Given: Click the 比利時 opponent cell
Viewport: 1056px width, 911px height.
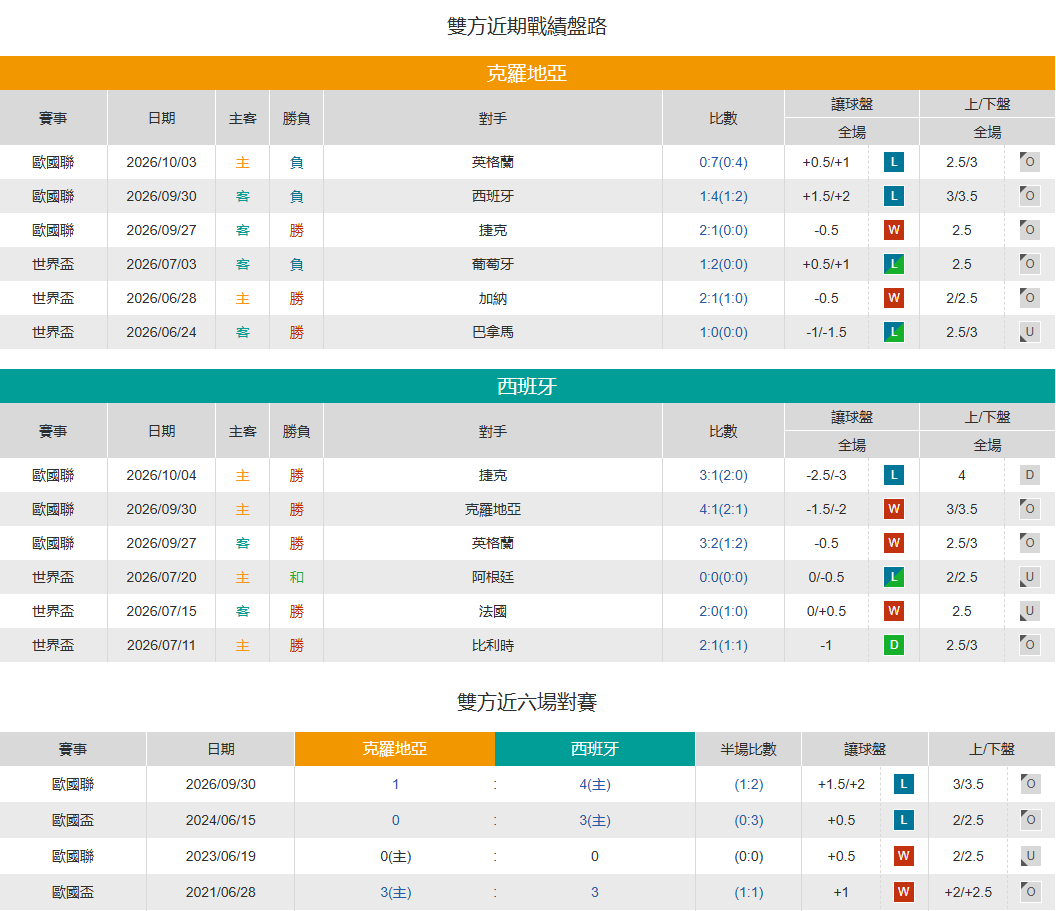Looking at the screenshot, I should point(493,645).
